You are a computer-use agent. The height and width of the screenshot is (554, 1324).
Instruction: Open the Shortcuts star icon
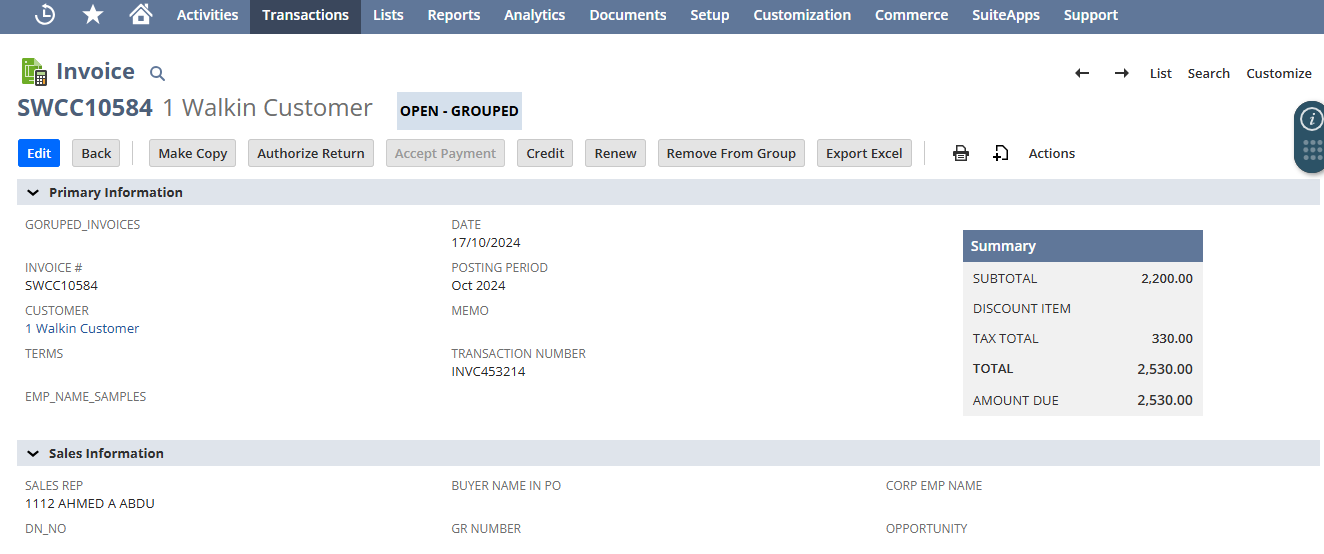93,15
